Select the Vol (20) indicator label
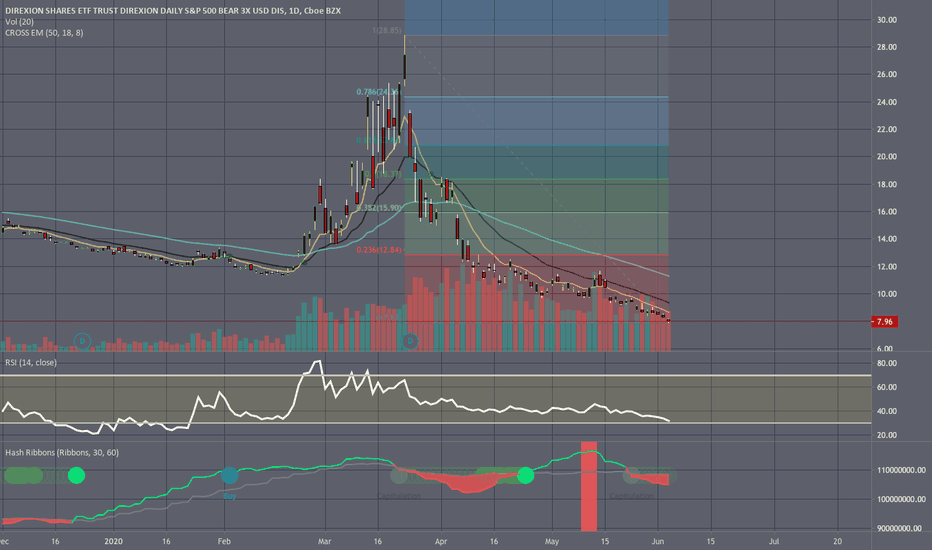This screenshot has height=550, width=932. click(20, 22)
